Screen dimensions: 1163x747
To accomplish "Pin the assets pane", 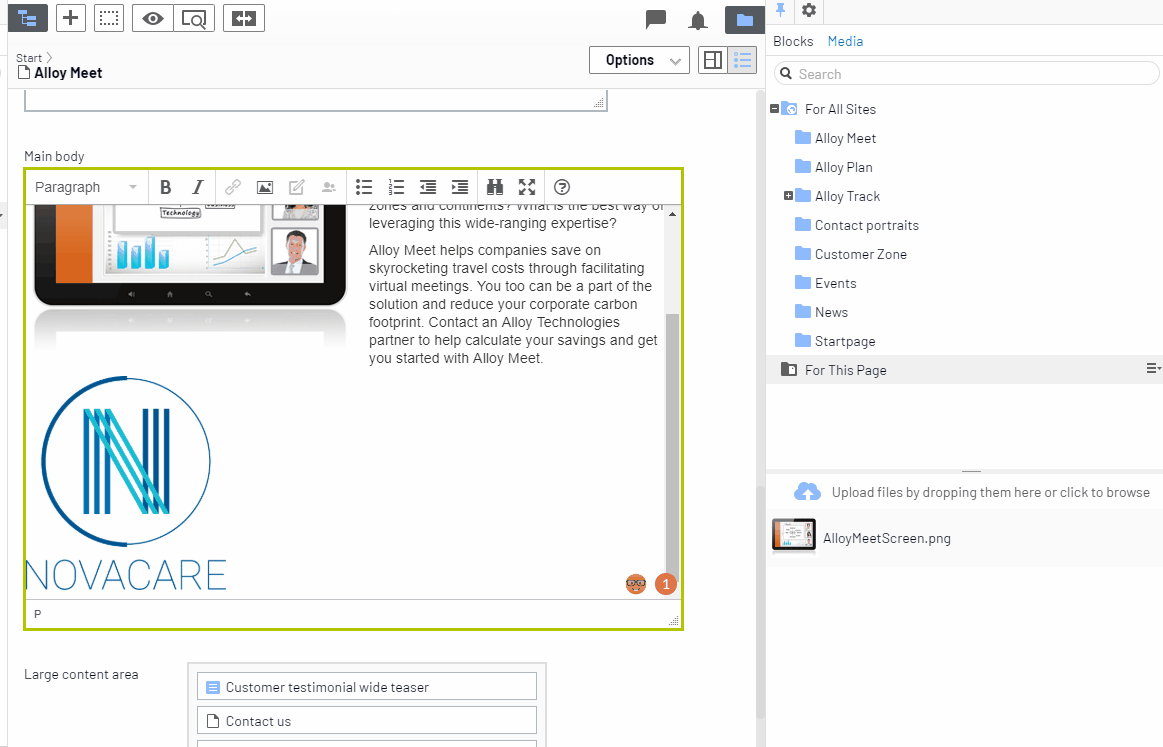I will coord(780,10).
